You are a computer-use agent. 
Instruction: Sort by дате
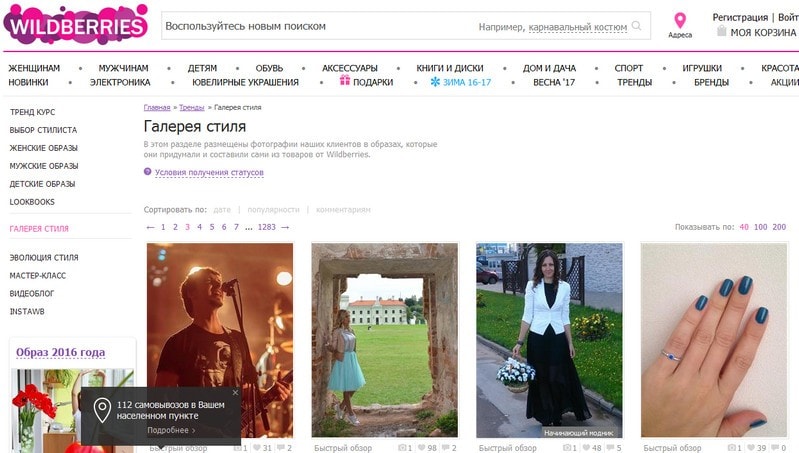tap(222, 209)
